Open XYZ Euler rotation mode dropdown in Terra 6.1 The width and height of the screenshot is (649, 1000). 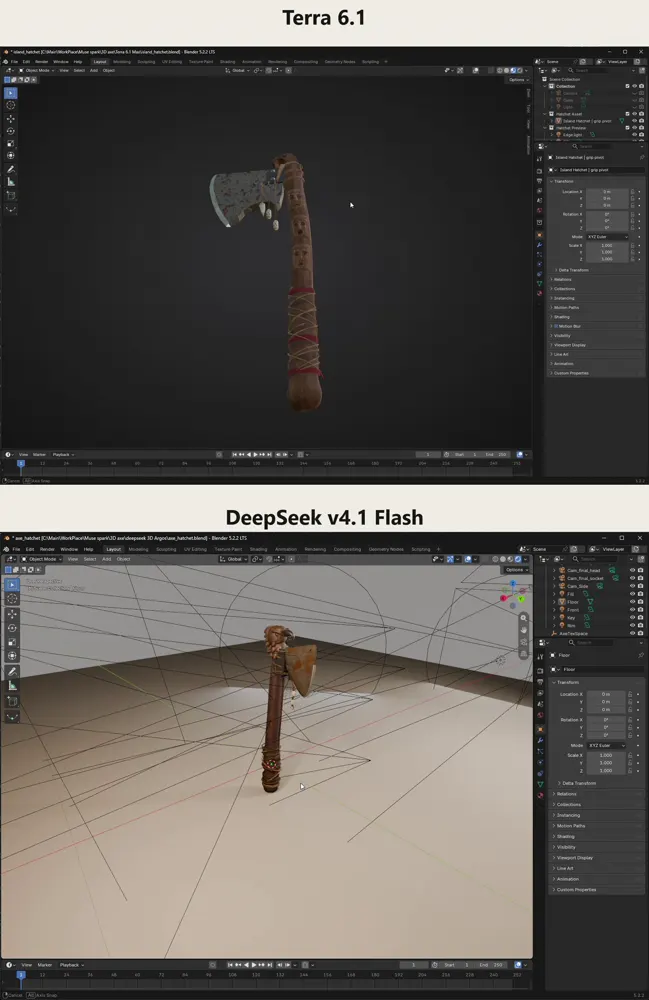tap(608, 237)
